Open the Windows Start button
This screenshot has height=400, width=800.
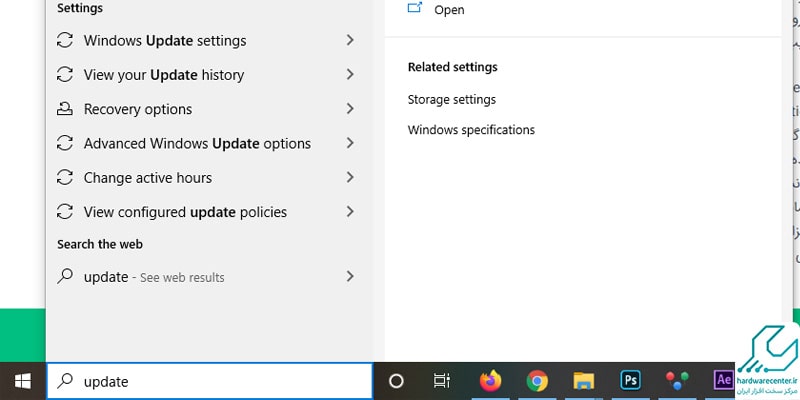pos(22,381)
